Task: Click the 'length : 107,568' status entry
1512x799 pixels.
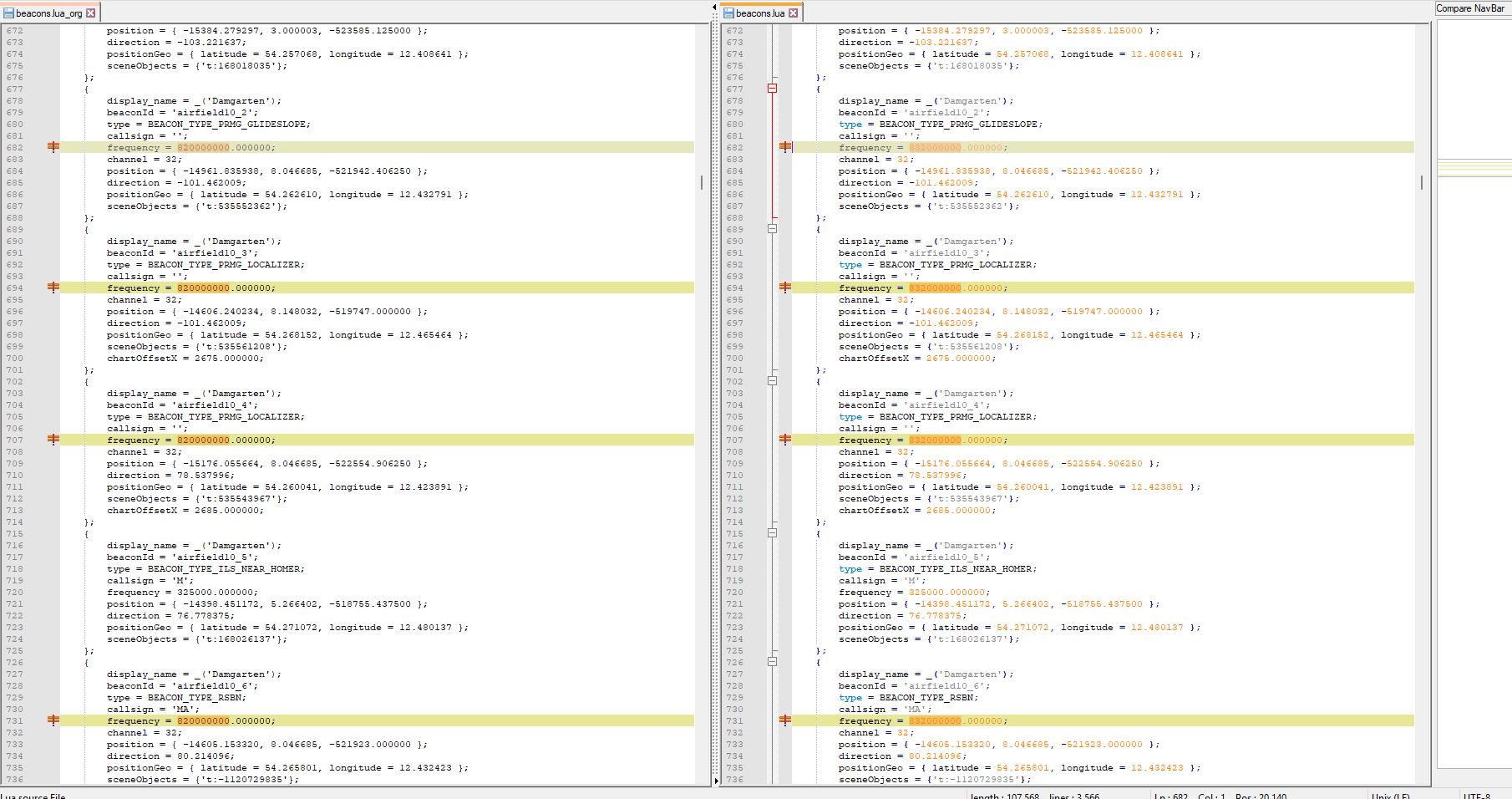Action: (x=1004, y=796)
